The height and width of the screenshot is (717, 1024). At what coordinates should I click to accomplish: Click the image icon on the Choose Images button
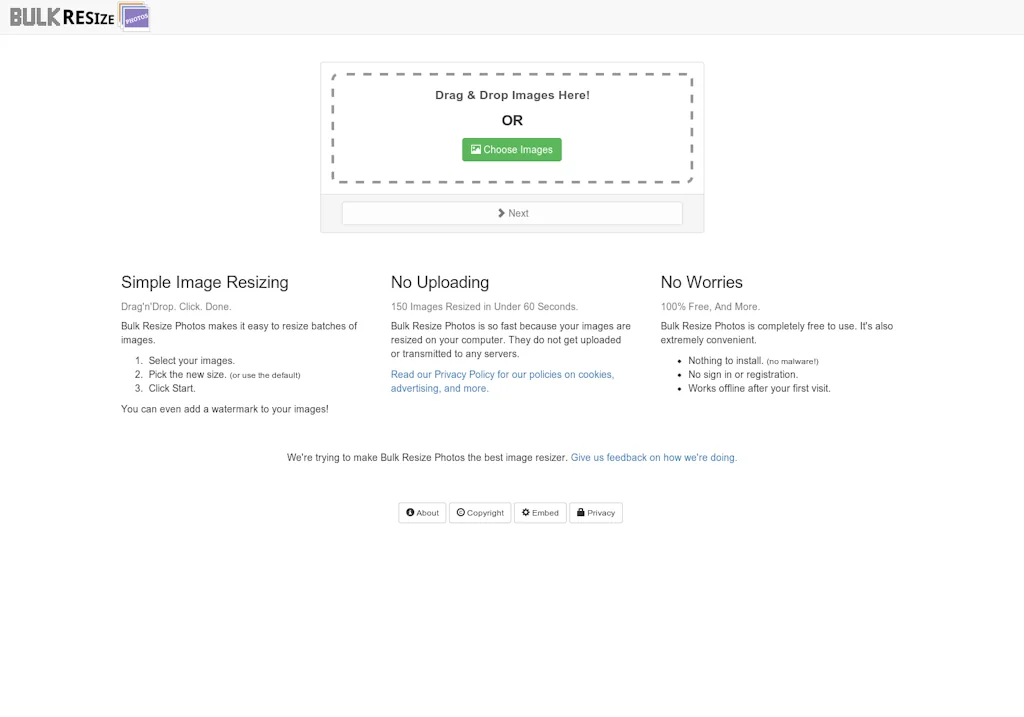pyautogui.click(x=476, y=149)
